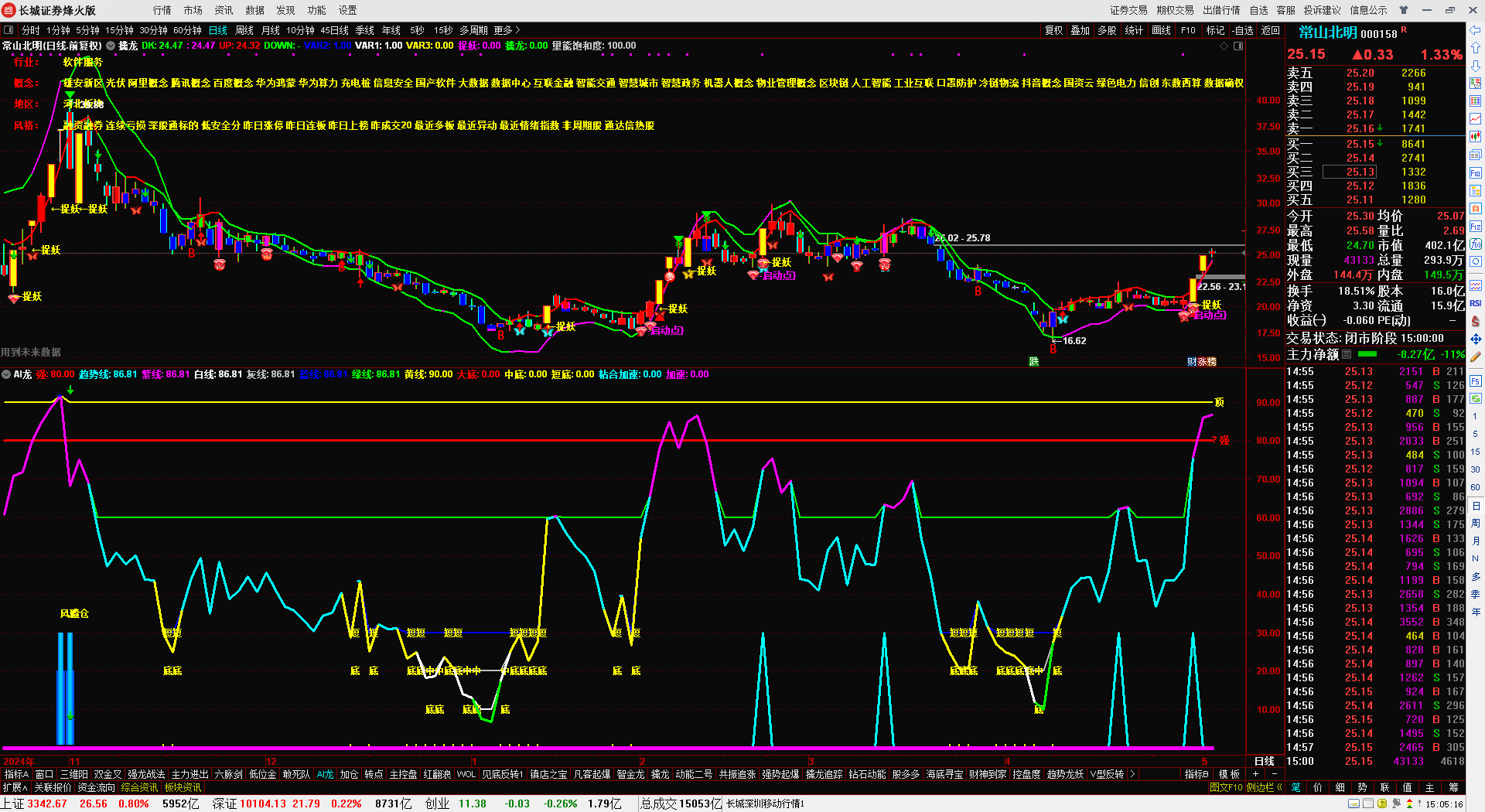Select the pencil drawing tool icon
The height and width of the screenshot is (812, 1485).
coord(1476,357)
